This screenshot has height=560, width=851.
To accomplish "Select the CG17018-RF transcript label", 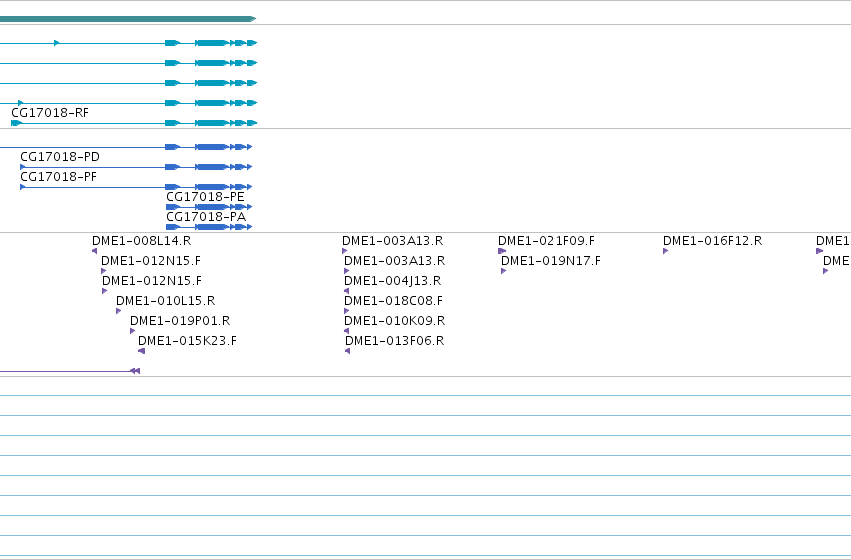I will [x=50, y=113].
